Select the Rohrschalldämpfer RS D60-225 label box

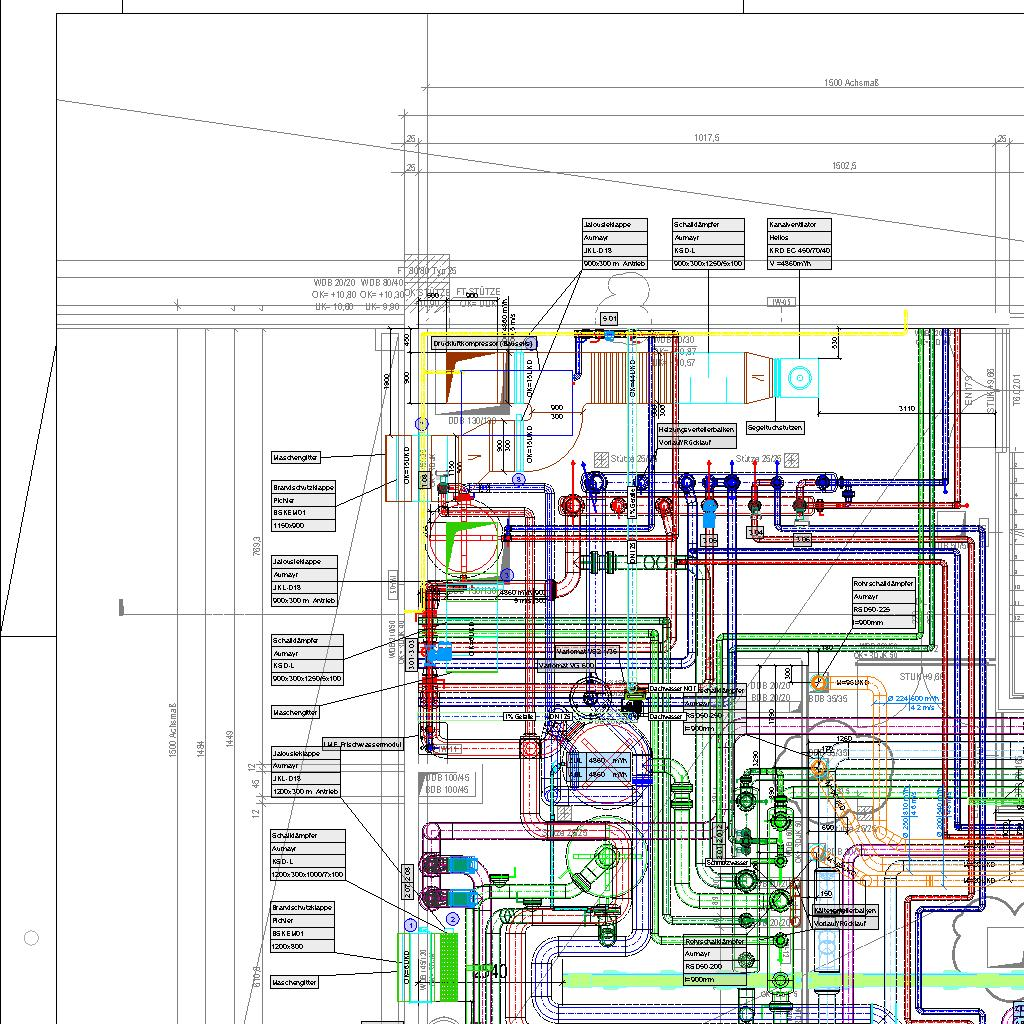click(883, 602)
